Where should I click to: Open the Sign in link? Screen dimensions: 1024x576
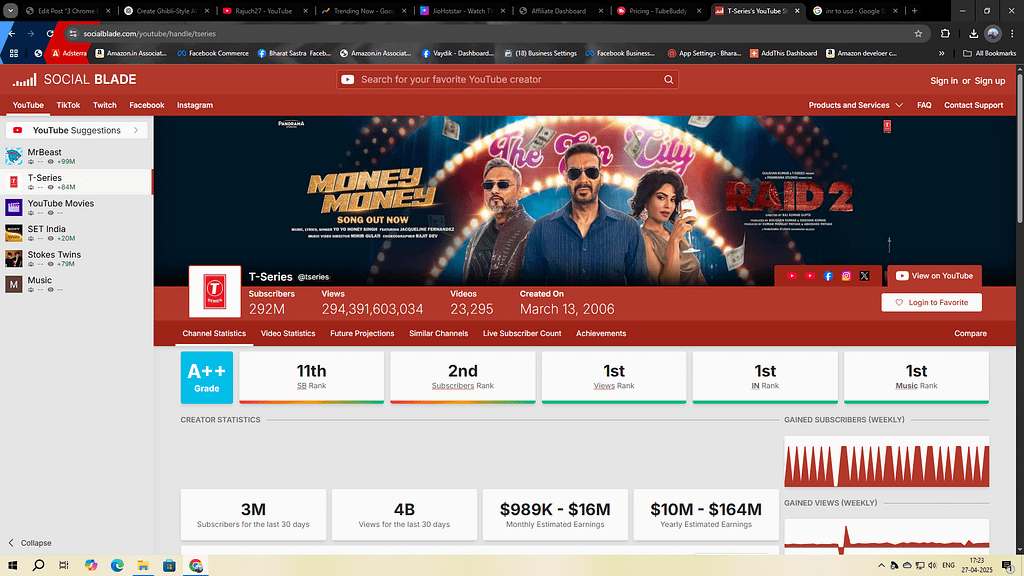click(943, 80)
